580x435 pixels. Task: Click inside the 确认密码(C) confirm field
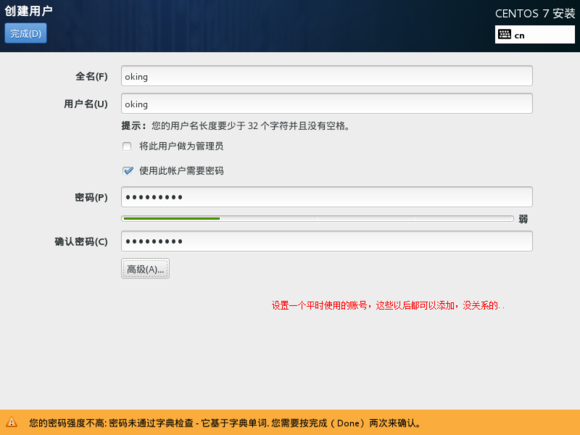pyautogui.click(x=327, y=241)
